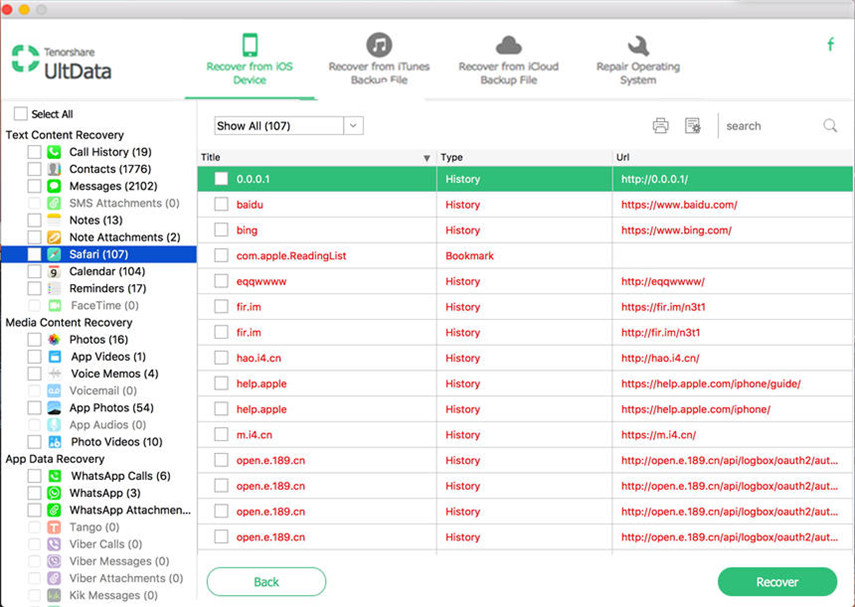Tick the checkbox for the baidu row
This screenshot has width=855, height=607.
pyautogui.click(x=221, y=205)
